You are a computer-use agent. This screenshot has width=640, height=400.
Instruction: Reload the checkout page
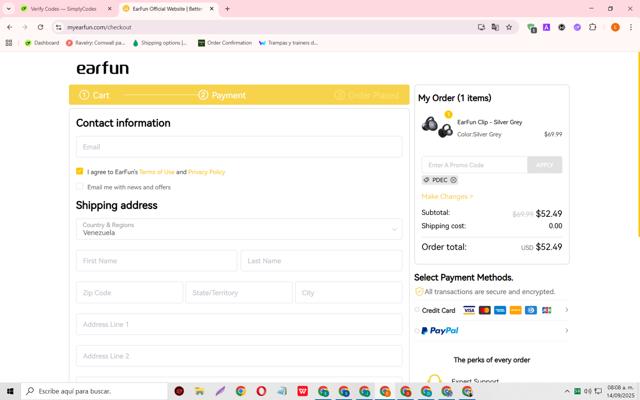(40, 27)
